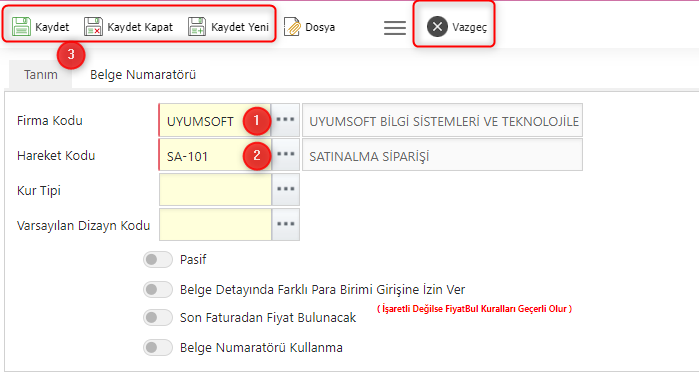Open the Varsayılan Dizayn Kodu lookup ellipsis button
This screenshot has width=699, height=377.
(286, 225)
